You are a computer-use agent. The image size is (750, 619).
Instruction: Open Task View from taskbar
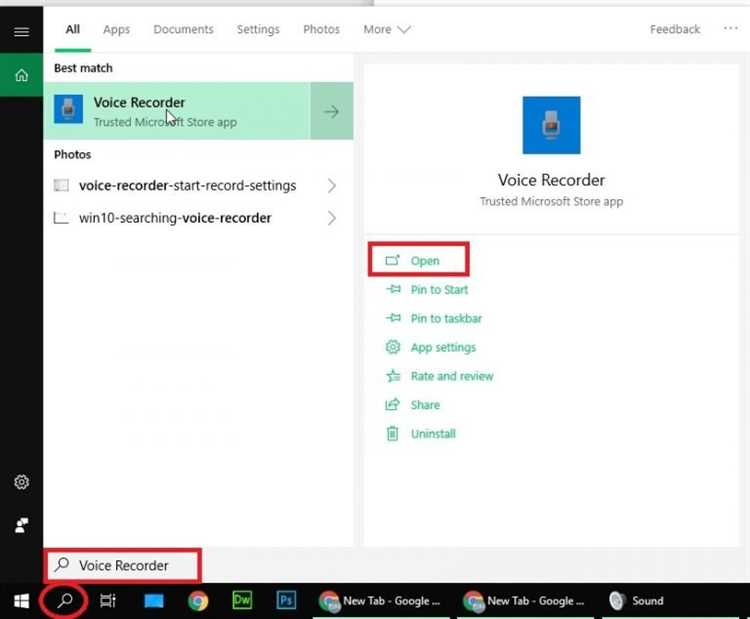point(108,600)
